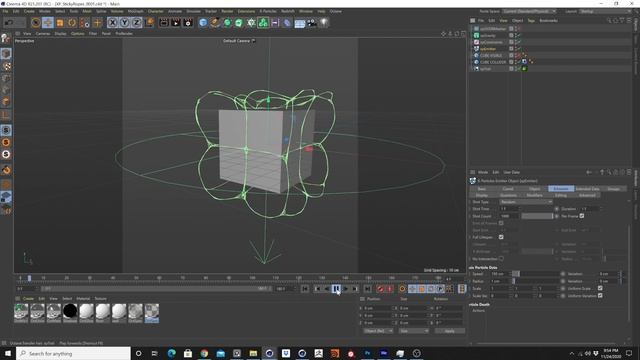Toggle Uniform Variation checkbox
The image size is (640, 360).
point(600,296)
